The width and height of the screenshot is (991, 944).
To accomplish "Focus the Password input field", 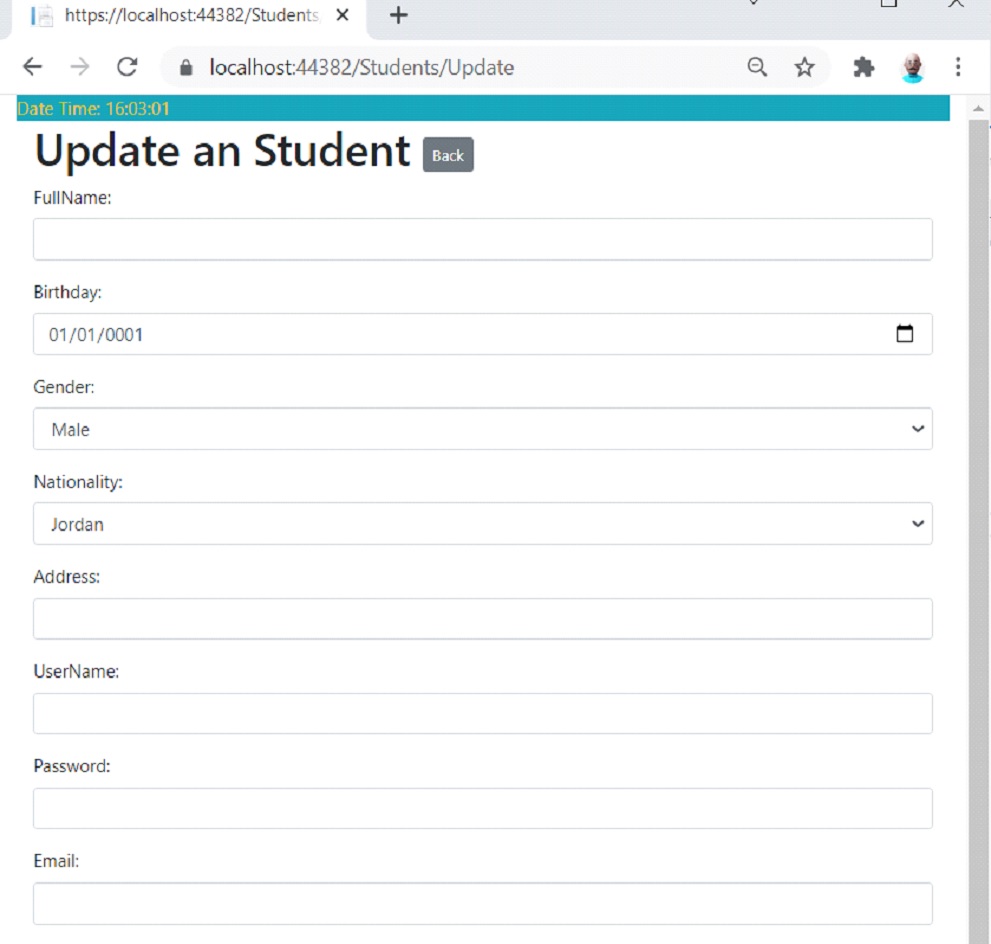I will 483,808.
